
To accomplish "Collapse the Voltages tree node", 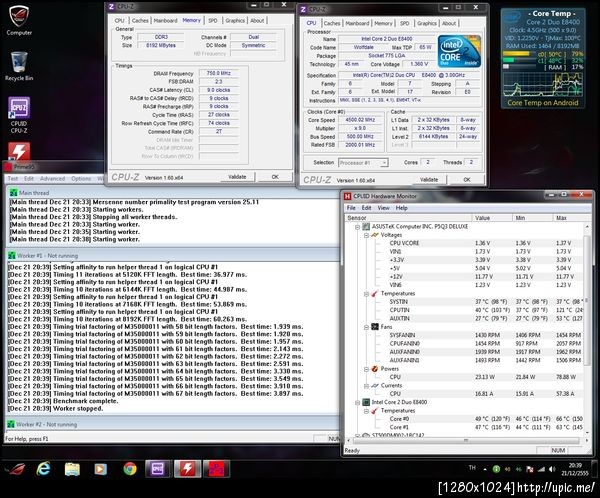I will 366,235.
